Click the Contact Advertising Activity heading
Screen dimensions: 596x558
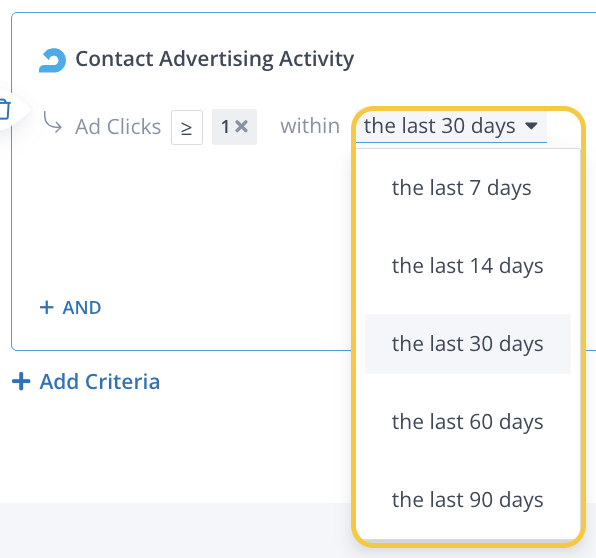point(215,59)
